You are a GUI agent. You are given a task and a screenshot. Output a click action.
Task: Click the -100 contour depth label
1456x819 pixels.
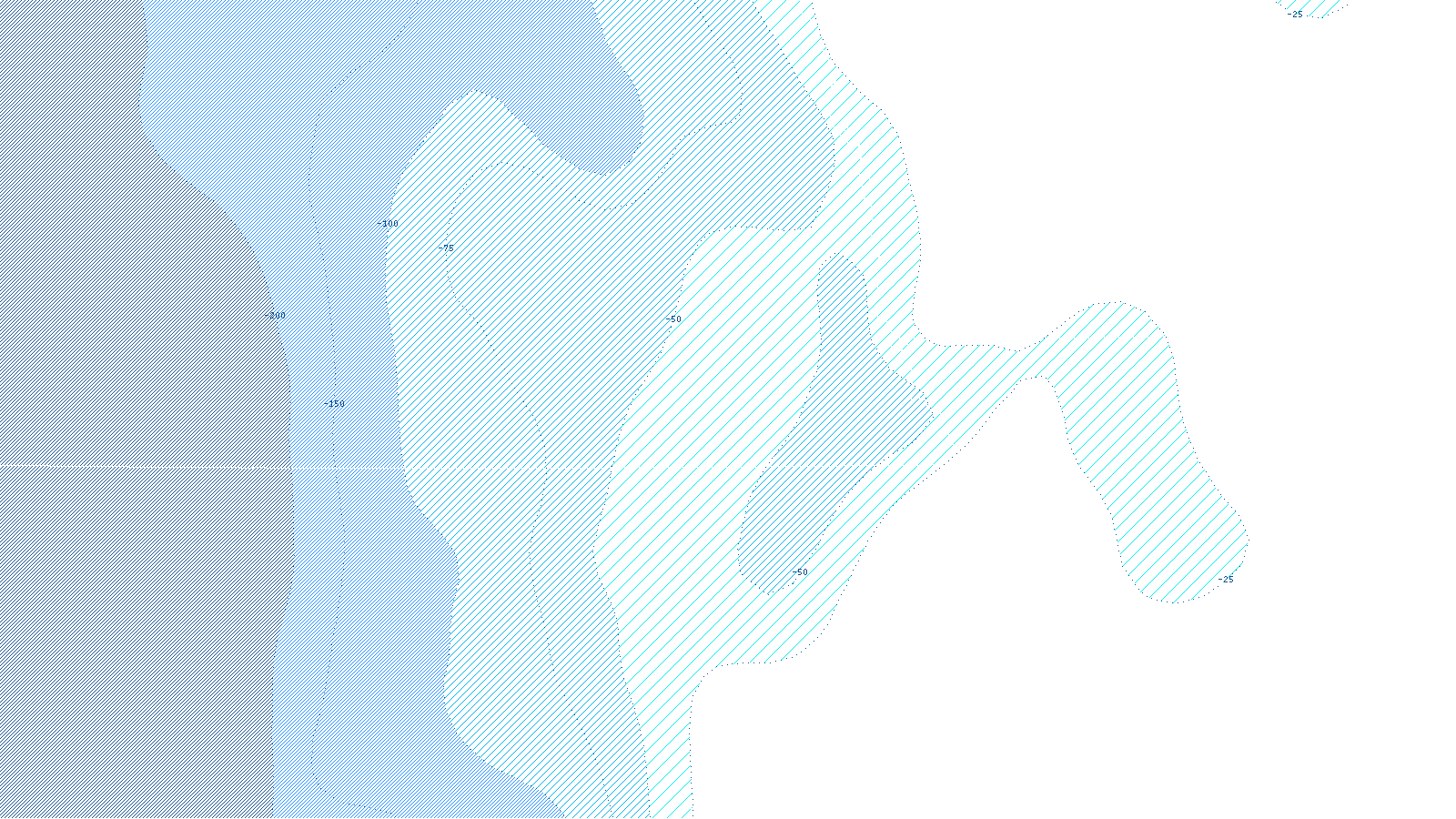[x=388, y=224]
